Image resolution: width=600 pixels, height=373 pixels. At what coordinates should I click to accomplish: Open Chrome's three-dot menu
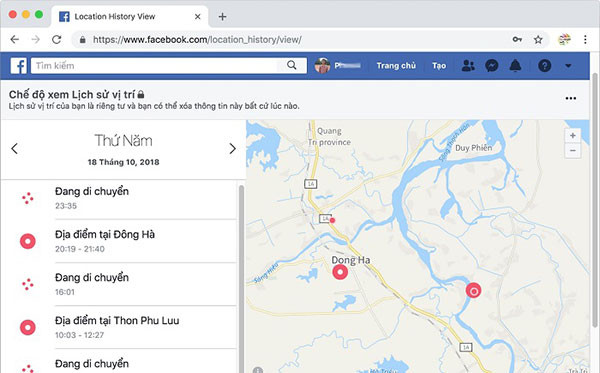click(x=585, y=39)
